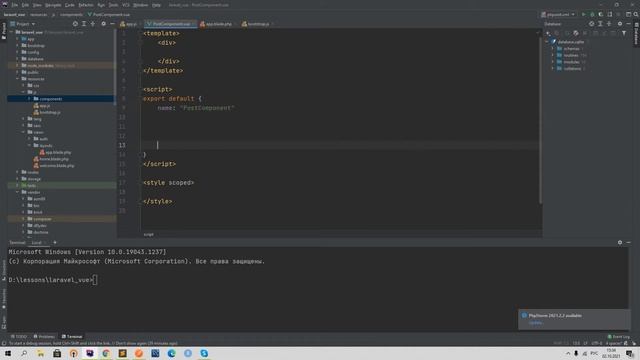Image resolution: width=640 pixels, height=360 pixels.
Task: Start debugging with the green bug icon
Action: pos(592,14)
